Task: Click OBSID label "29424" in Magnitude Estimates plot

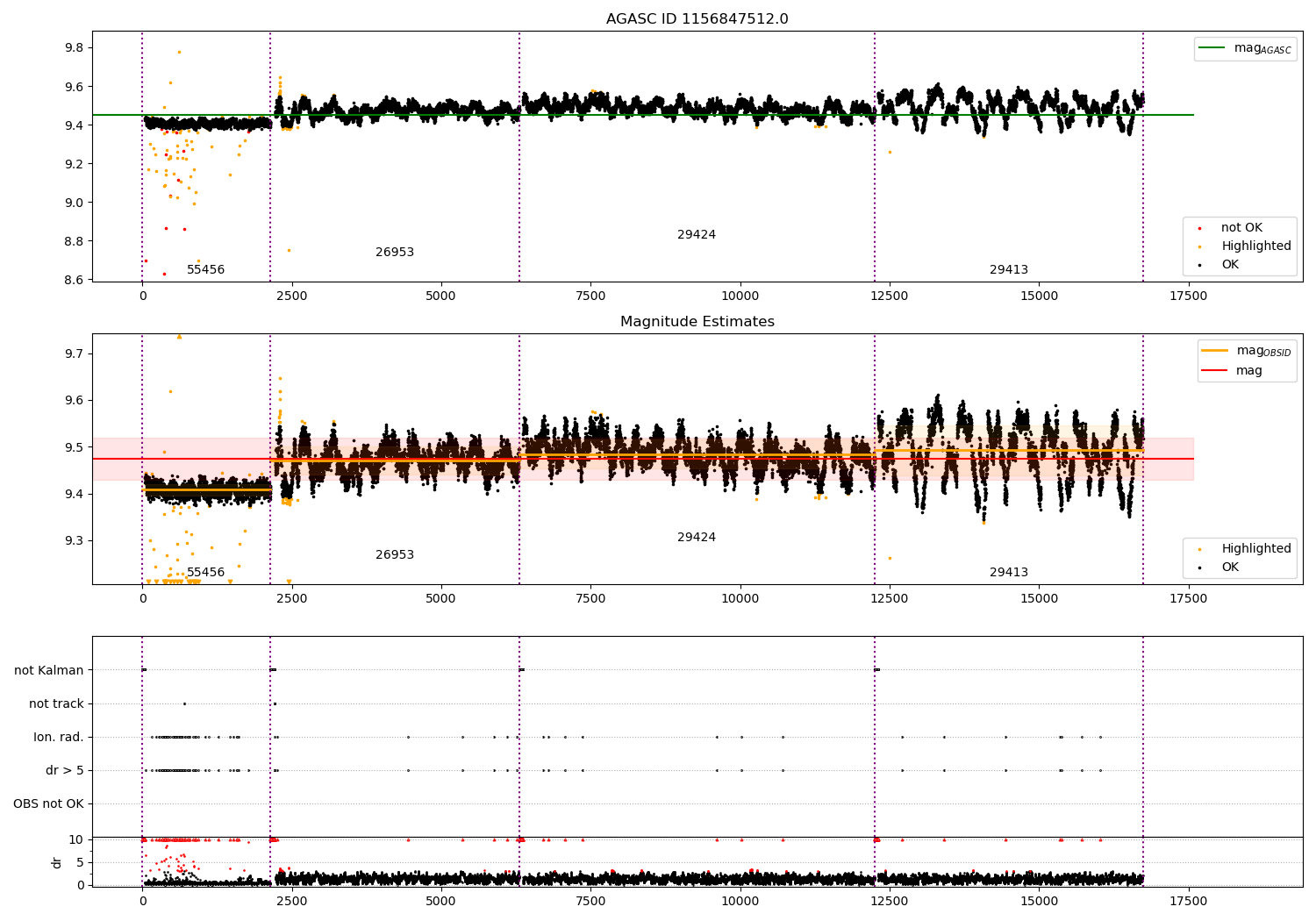Action: [x=697, y=538]
